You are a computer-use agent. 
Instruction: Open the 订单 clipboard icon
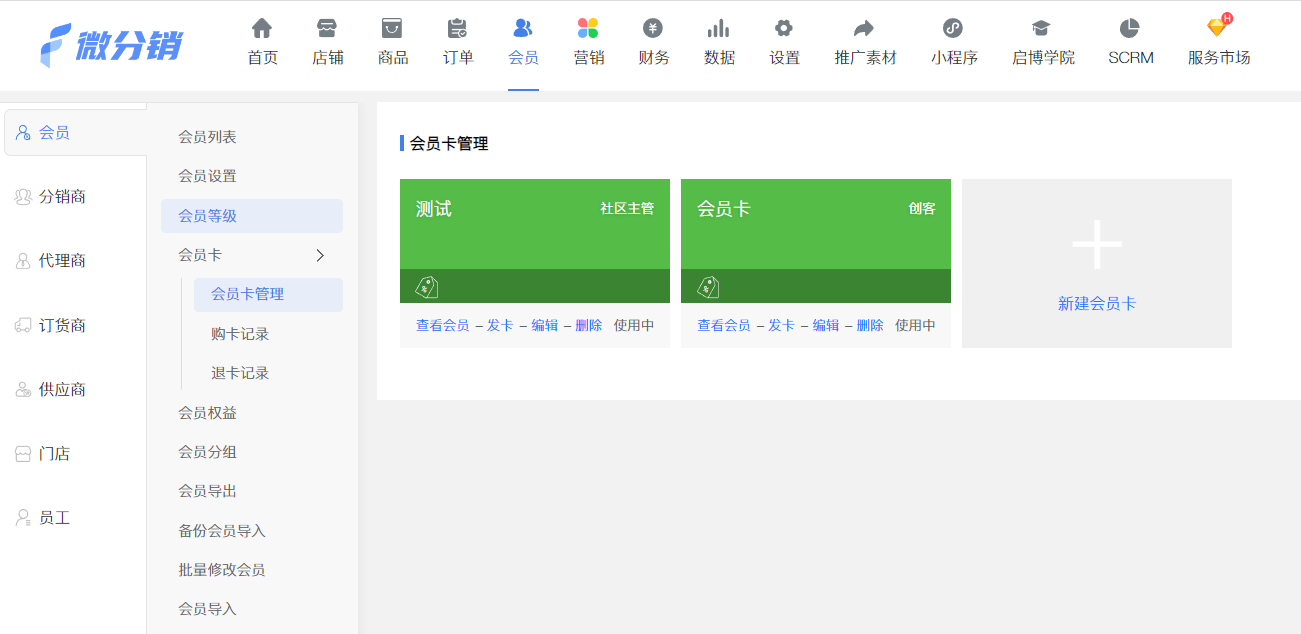(457, 28)
